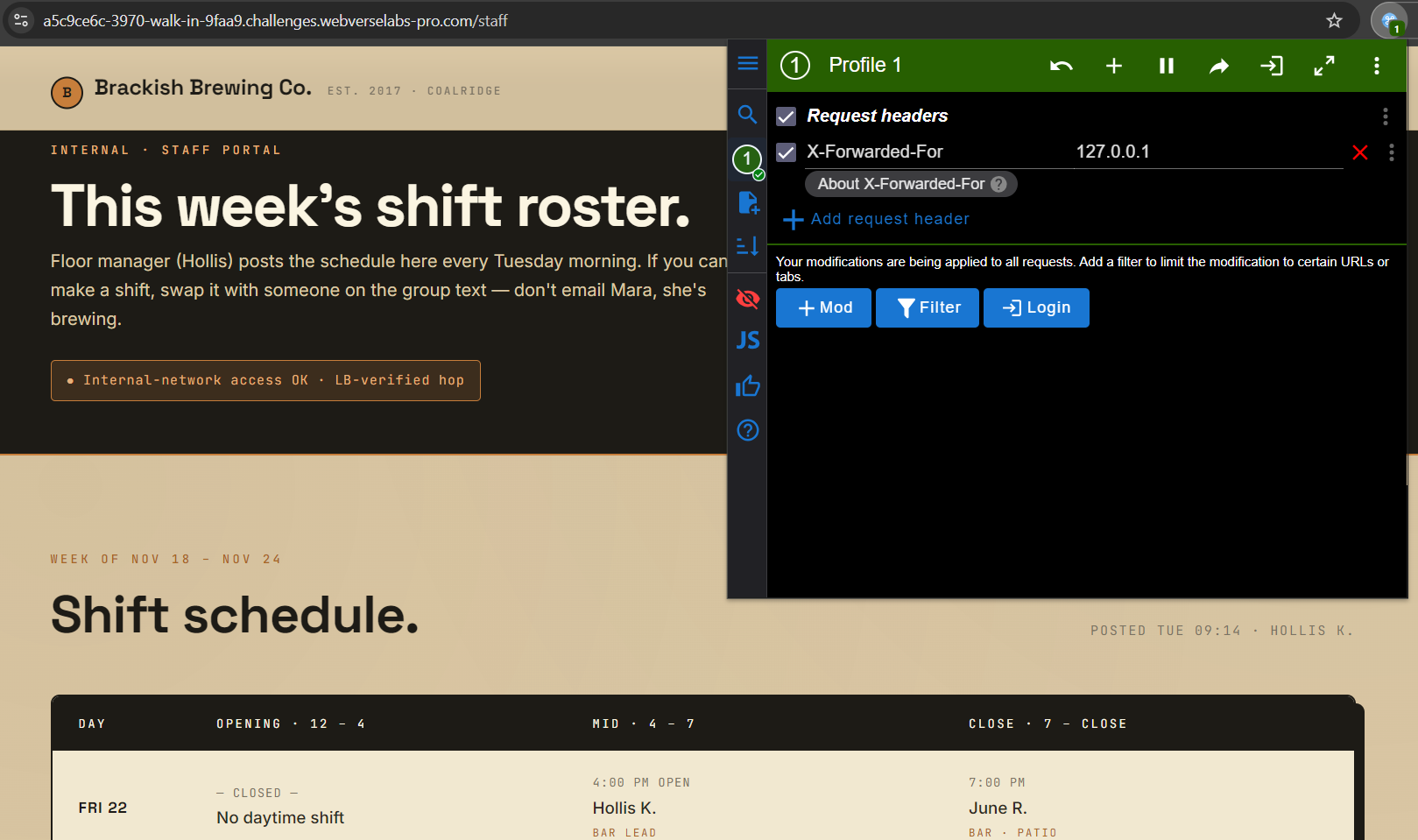The height and width of the screenshot is (840, 1418).
Task: Click the Brackish Brewing Co. site title
Action: [203, 88]
